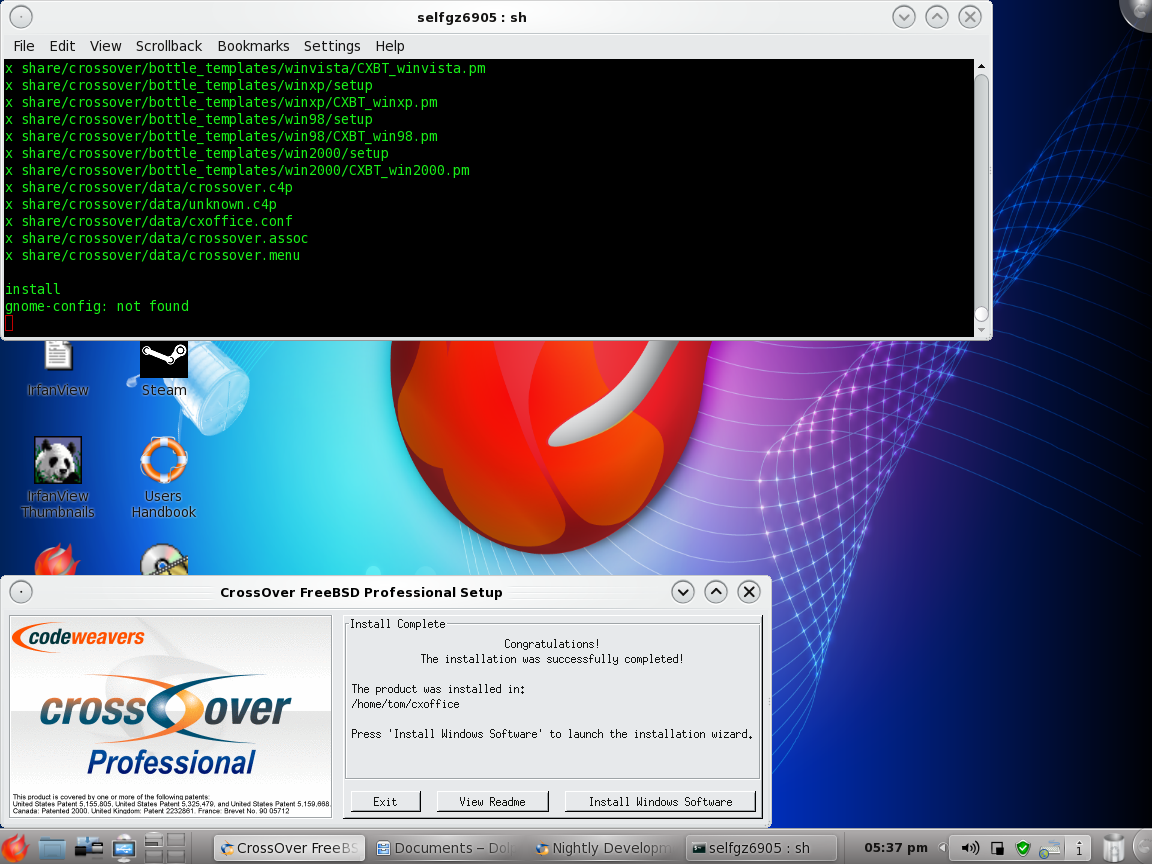Open the Help menu in terminal
This screenshot has width=1152, height=864.
(x=389, y=46)
